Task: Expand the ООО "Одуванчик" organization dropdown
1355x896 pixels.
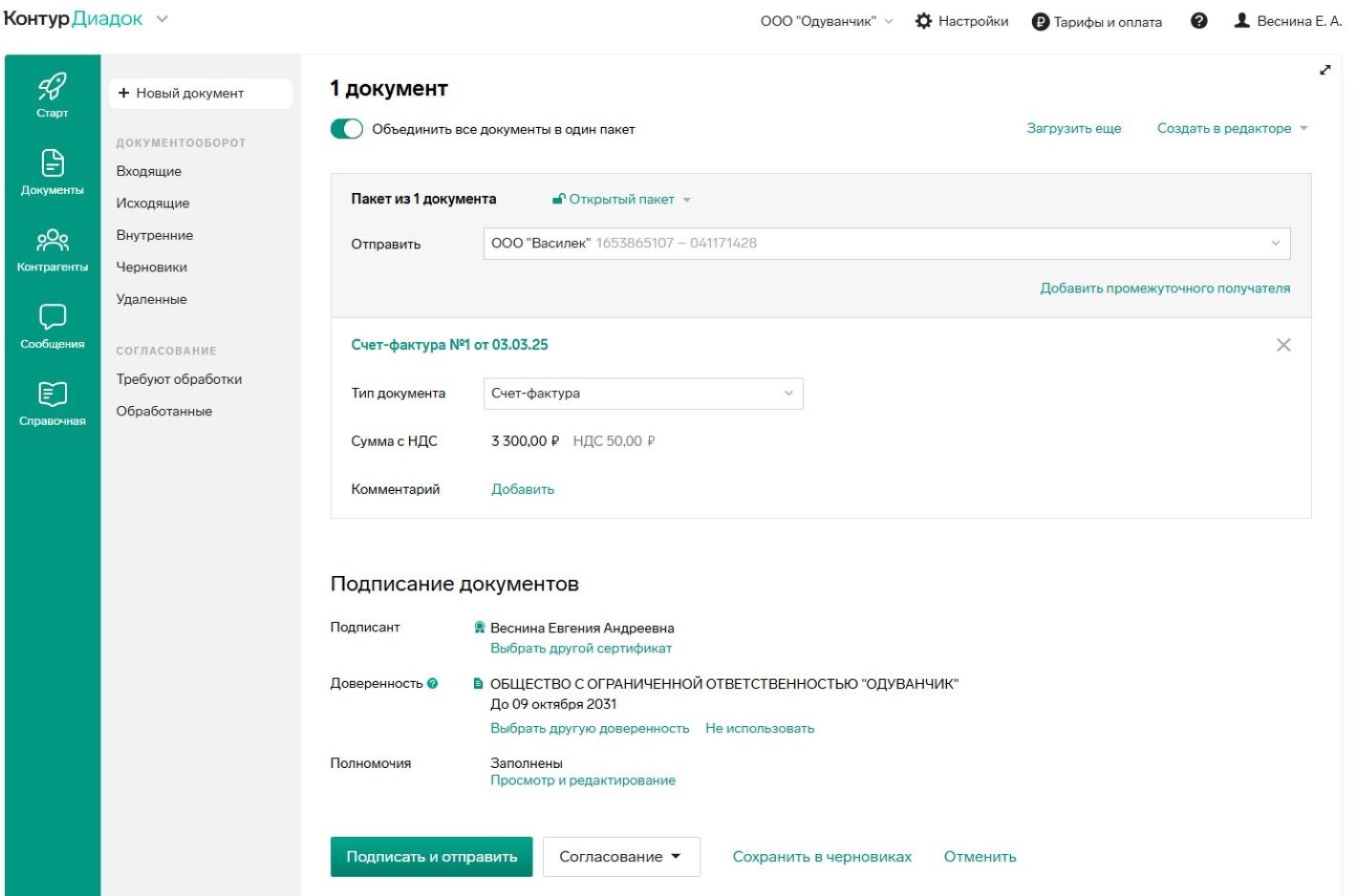Action: pyautogui.click(x=827, y=21)
